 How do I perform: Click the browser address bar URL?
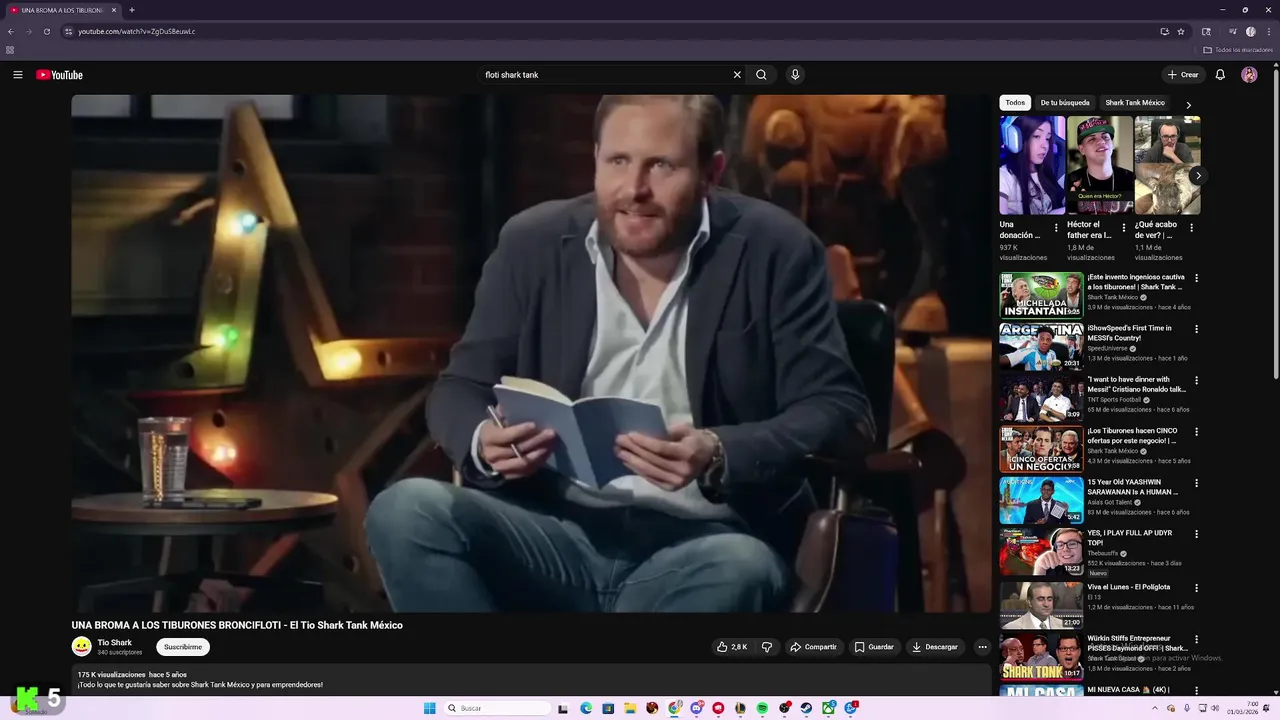(x=137, y=31)
